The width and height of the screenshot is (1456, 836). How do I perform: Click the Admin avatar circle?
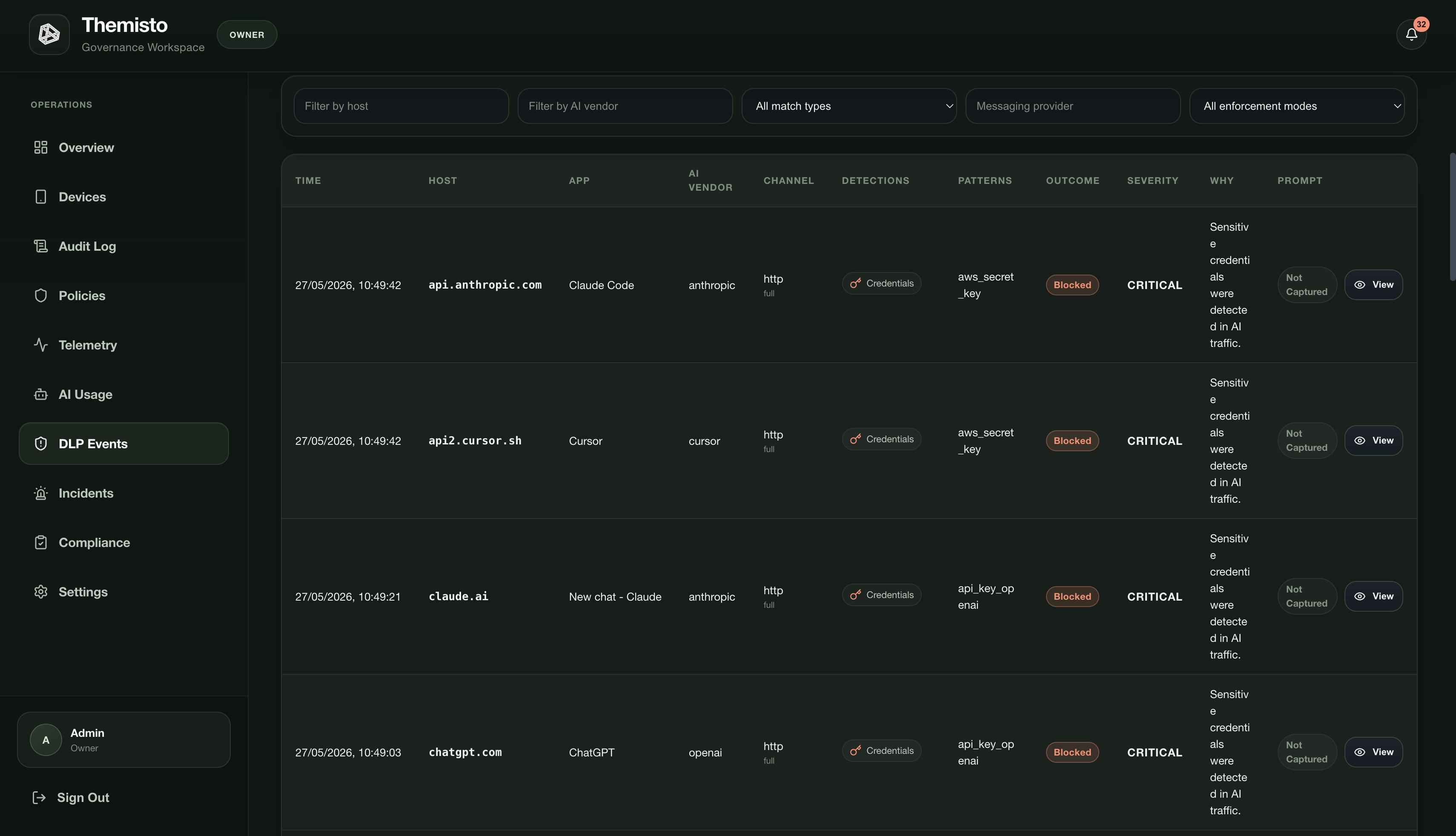click(x=46, y=740)
